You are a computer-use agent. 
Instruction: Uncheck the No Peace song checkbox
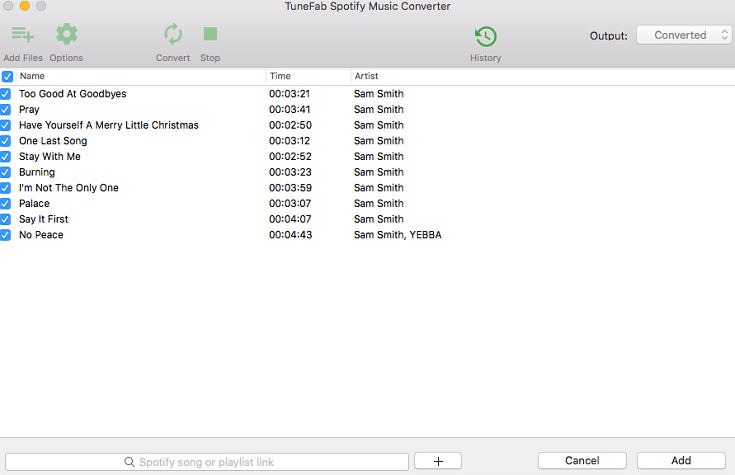pos(6,235)
